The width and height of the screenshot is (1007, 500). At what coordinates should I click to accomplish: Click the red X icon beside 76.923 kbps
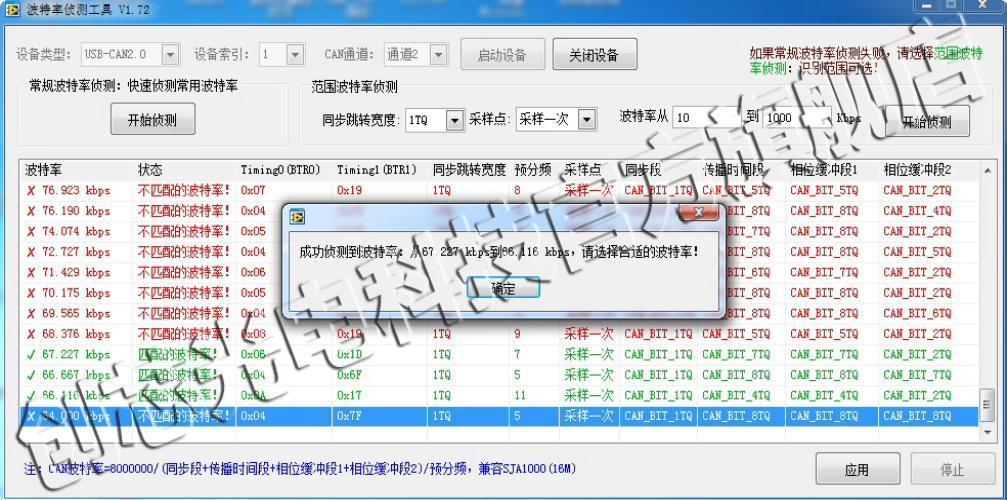point(31,190)
